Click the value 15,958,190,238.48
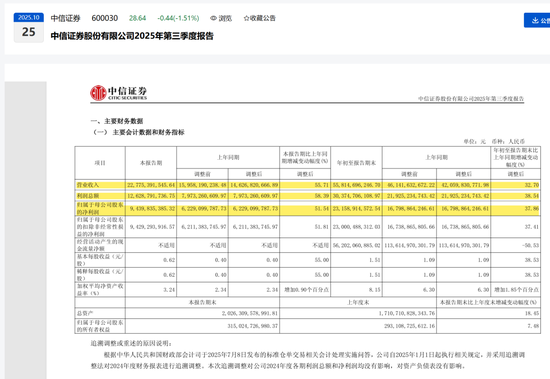Viewport: 550px width, 379px height. click(x=202, y=185)
